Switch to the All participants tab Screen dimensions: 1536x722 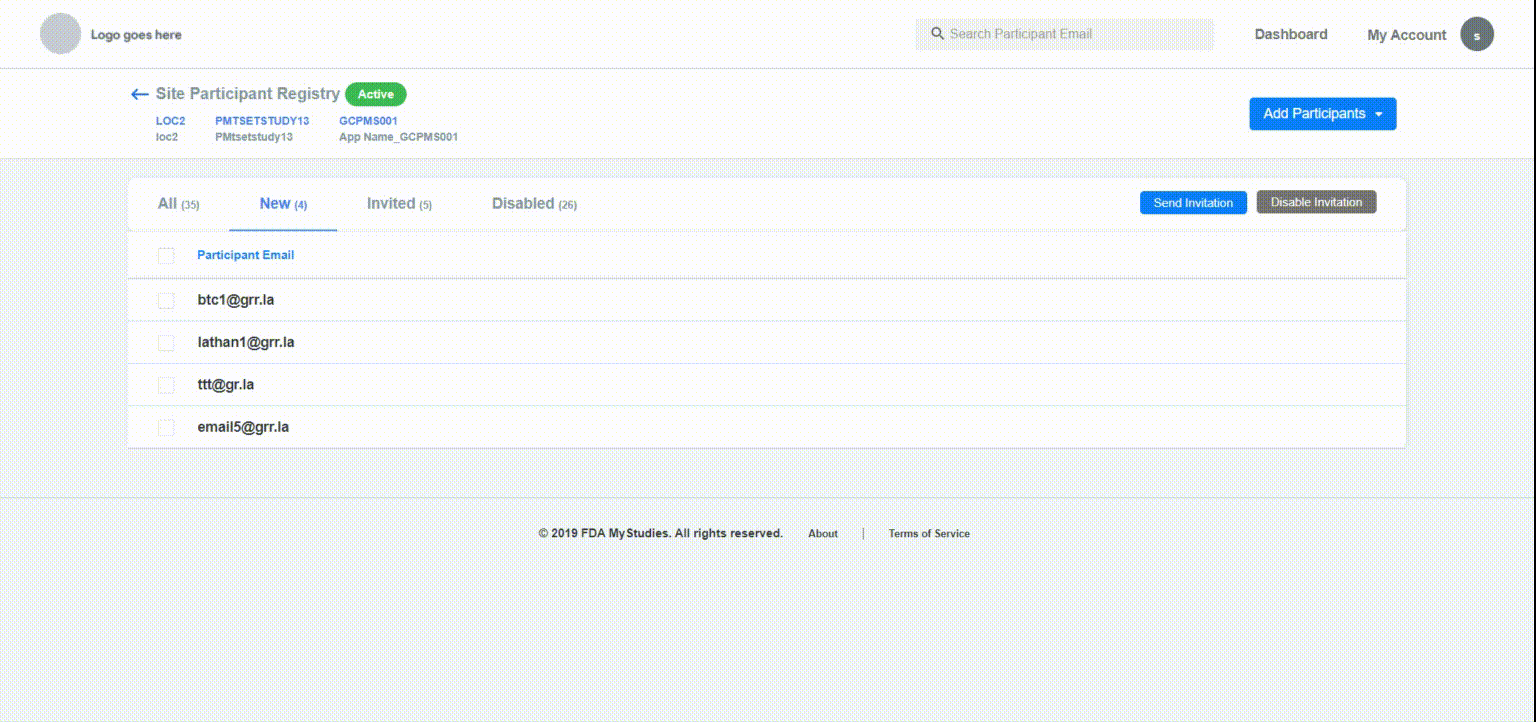click(x=177, y=202)
